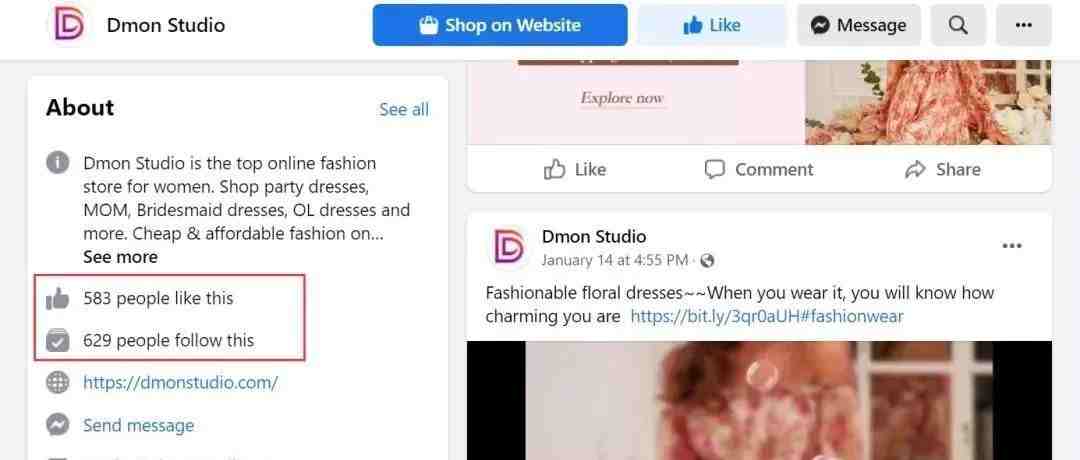
Task: Open the https://dmonstudio.com/ website link
Action: coord(180,382)
